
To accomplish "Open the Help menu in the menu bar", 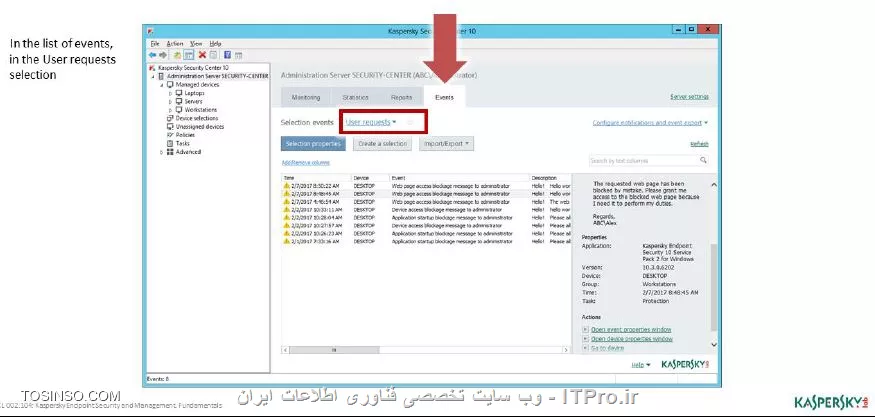I will [215, 44].
